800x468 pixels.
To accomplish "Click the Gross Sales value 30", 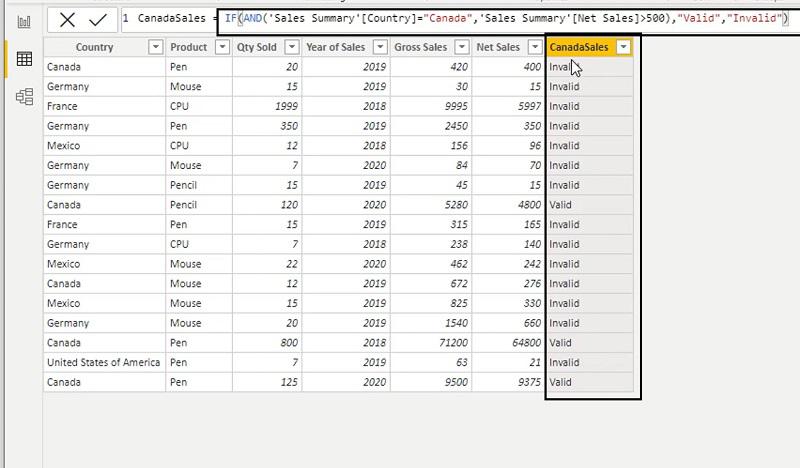I will click(462, 87).
